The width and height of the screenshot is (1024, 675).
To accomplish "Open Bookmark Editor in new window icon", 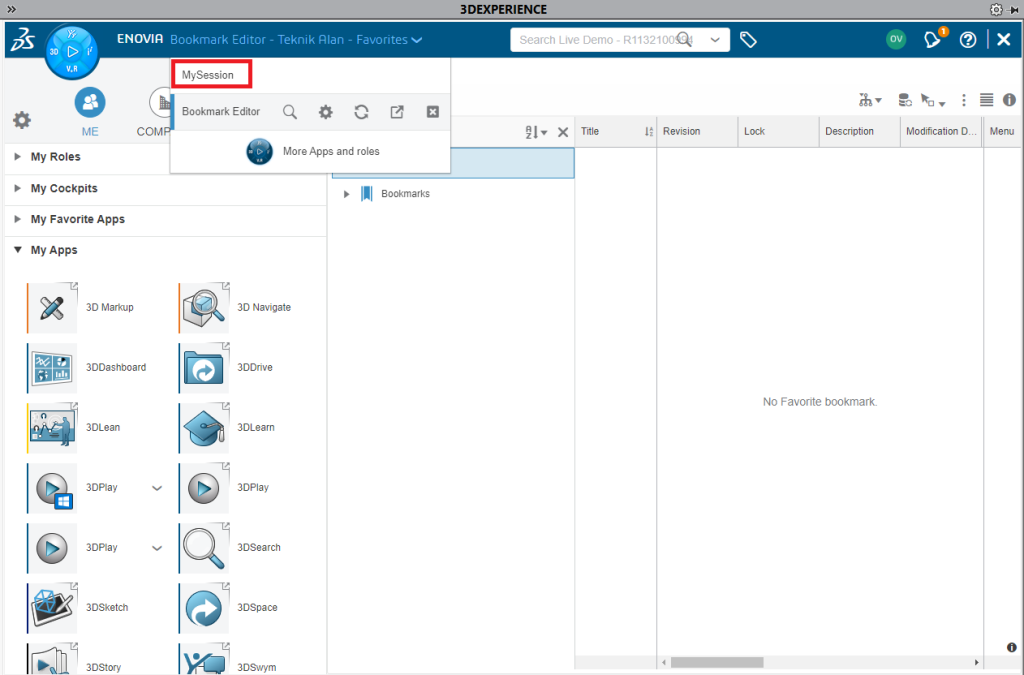I will [397, 112].
